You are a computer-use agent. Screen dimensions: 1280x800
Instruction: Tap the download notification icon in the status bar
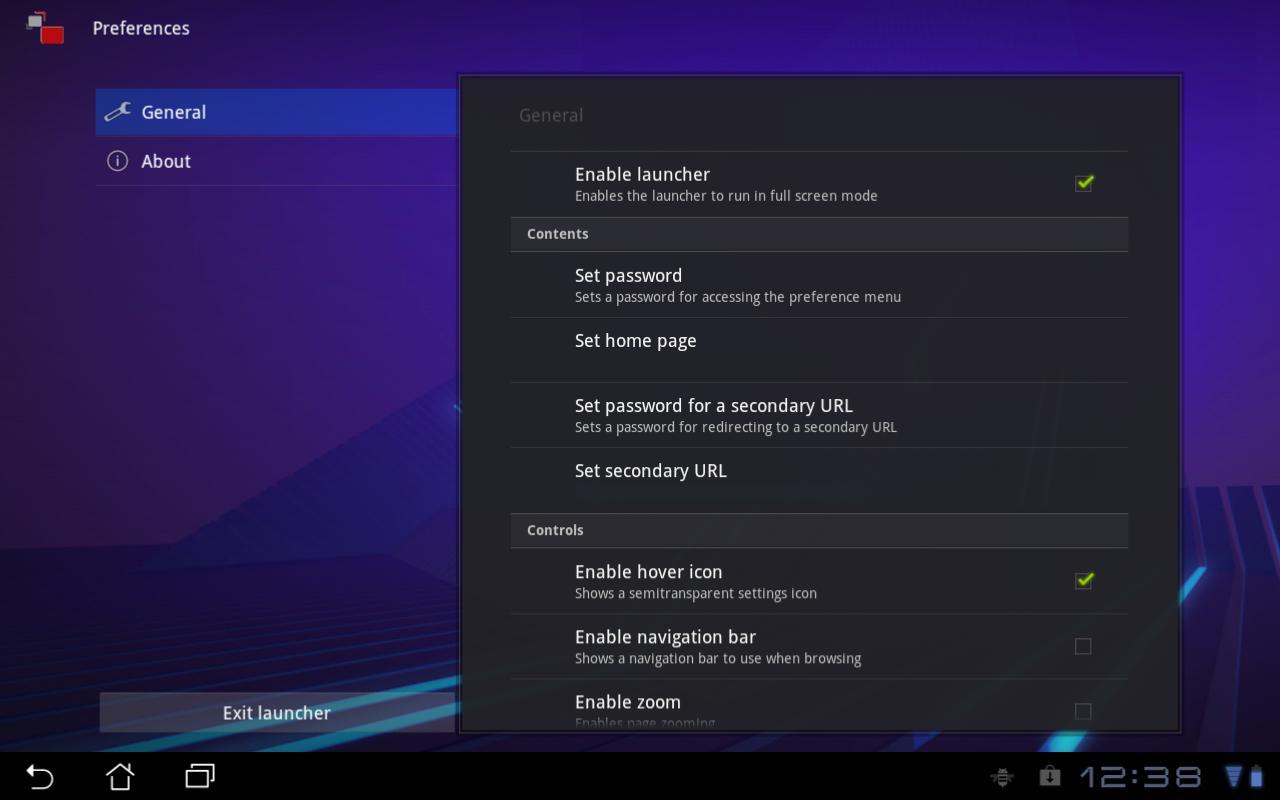click(1048, 776)
